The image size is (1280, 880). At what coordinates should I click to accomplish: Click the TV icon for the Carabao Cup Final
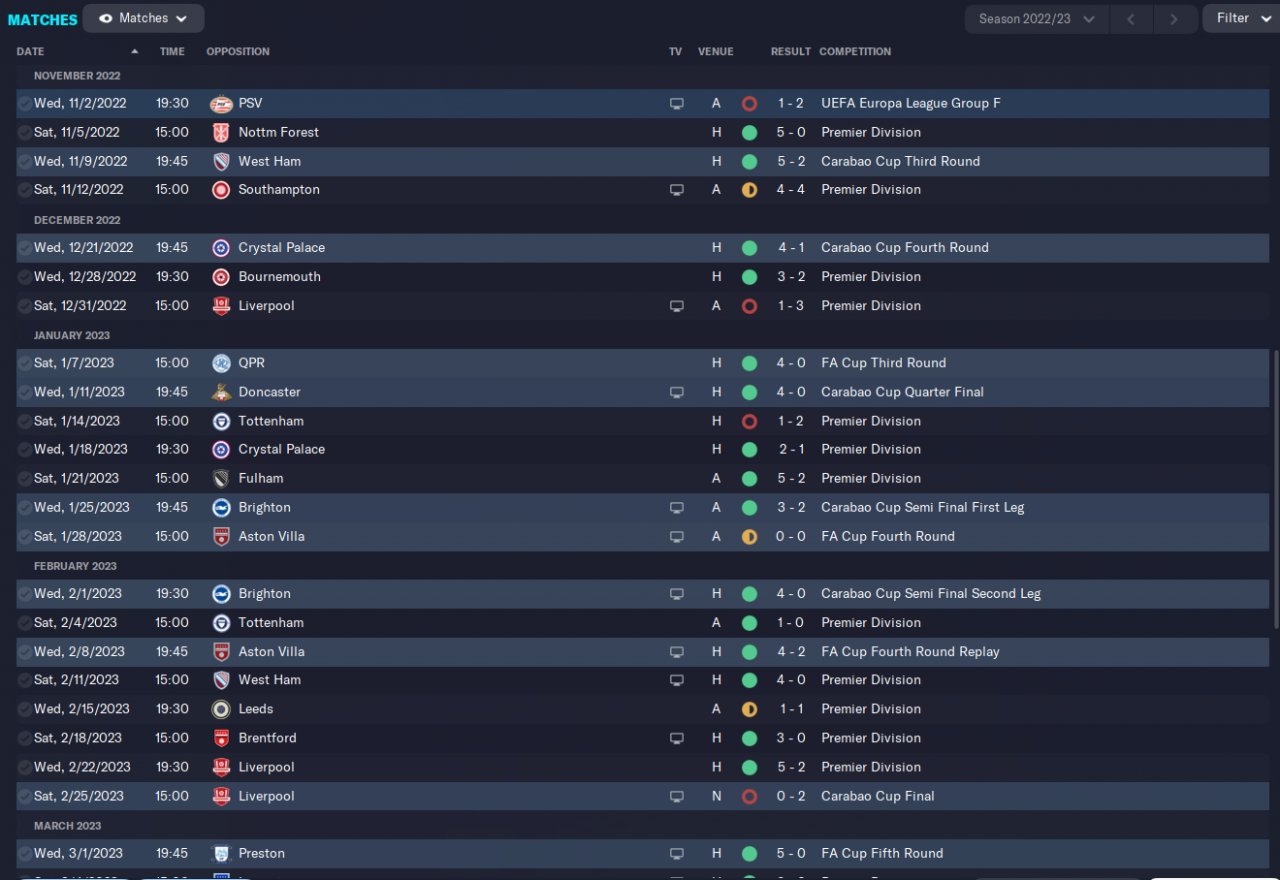point(677,796)
